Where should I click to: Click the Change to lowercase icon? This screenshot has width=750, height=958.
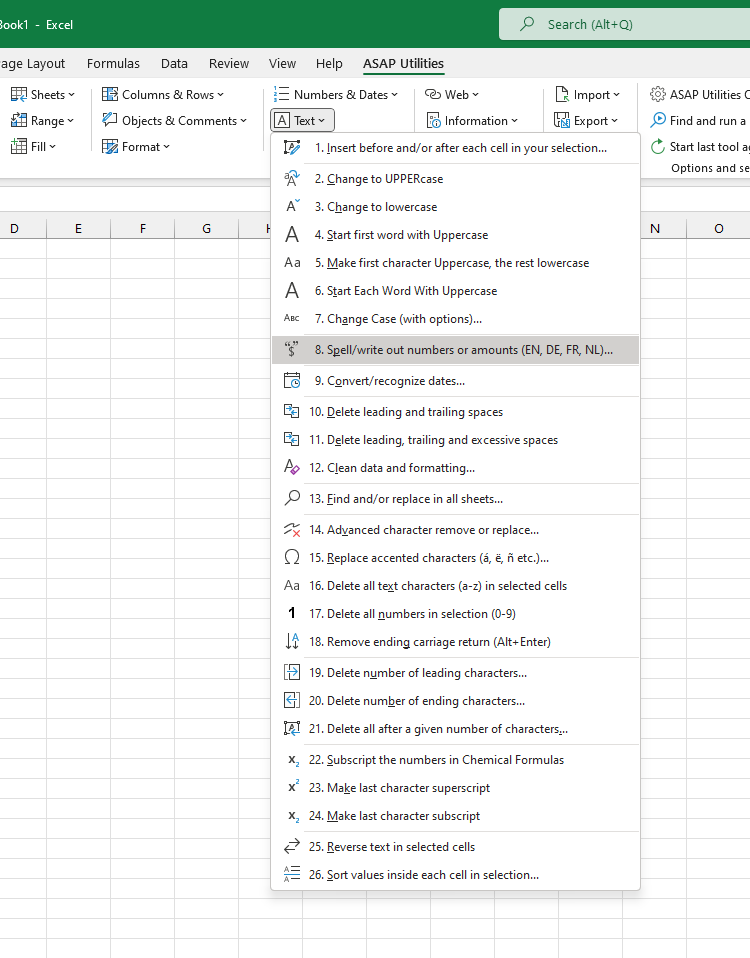pos(292,207)
